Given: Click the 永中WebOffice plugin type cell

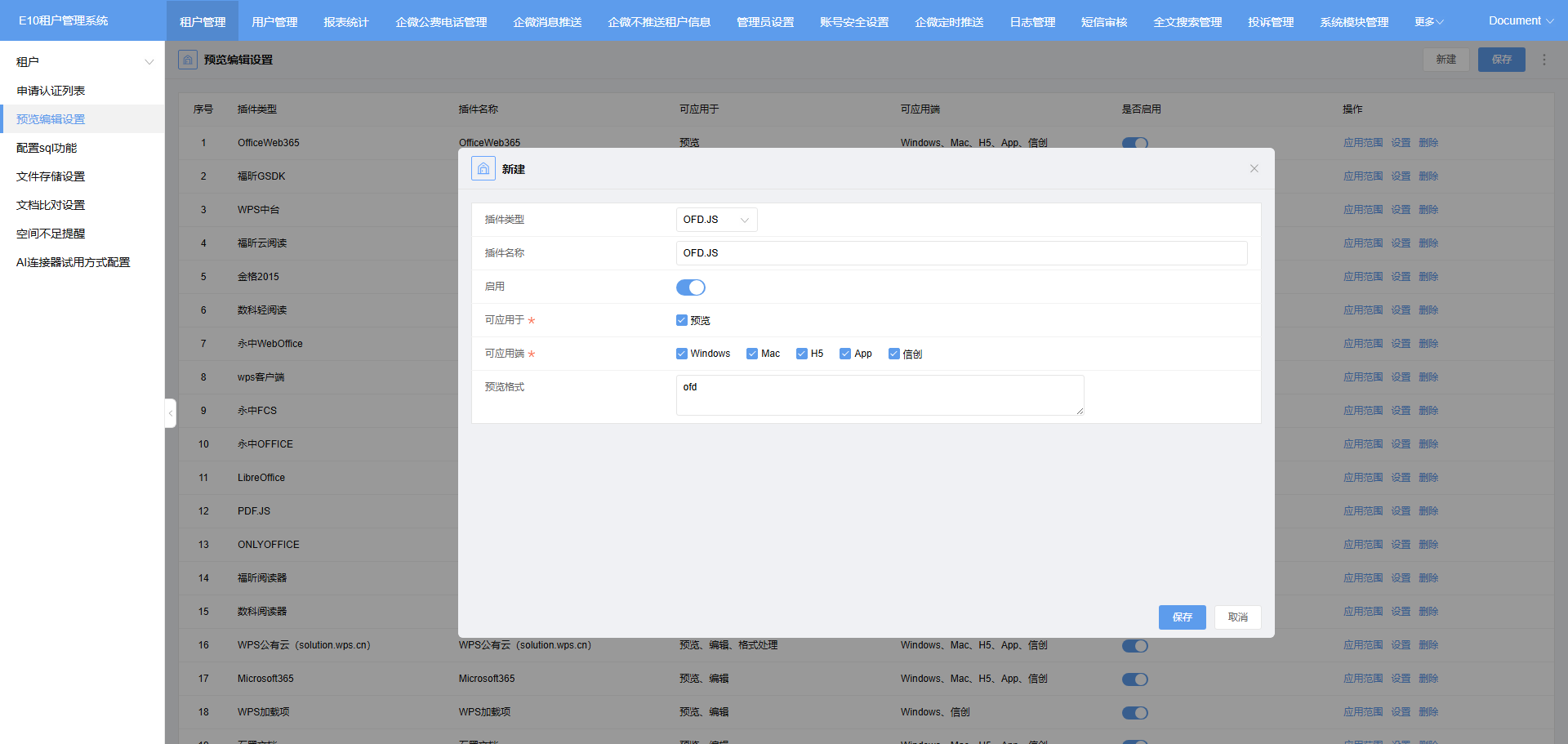Looking at the screenshot, I should pyautogui.click(x=270, y=344).
